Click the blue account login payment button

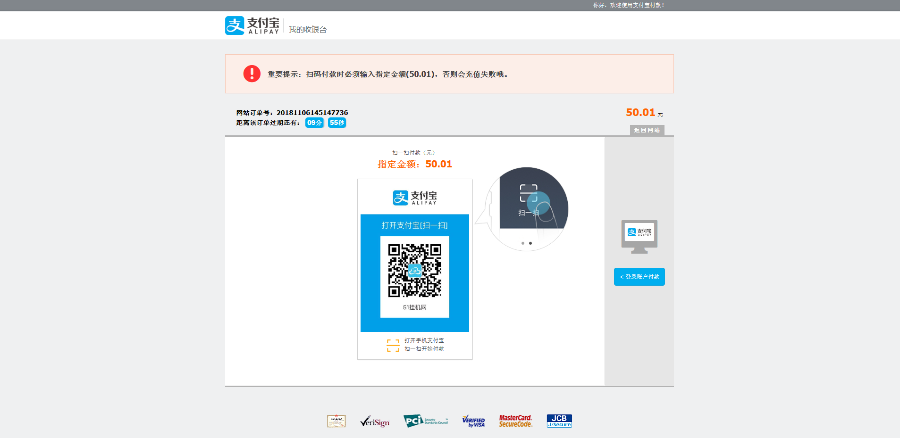pos(639,277)
